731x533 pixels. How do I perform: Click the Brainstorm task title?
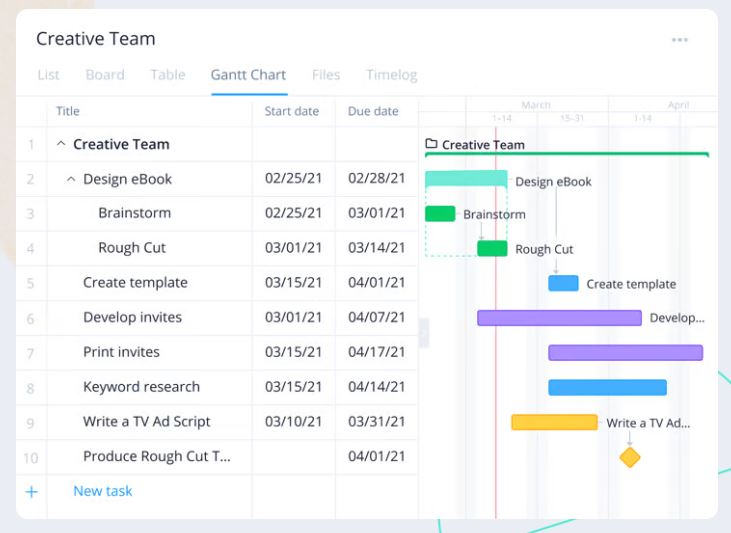tap(134, 213)
